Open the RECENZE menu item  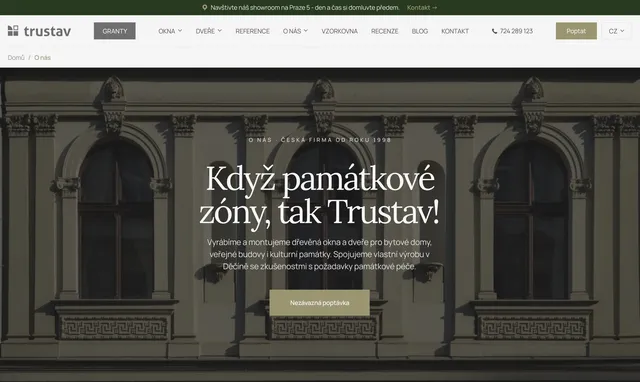384,31
